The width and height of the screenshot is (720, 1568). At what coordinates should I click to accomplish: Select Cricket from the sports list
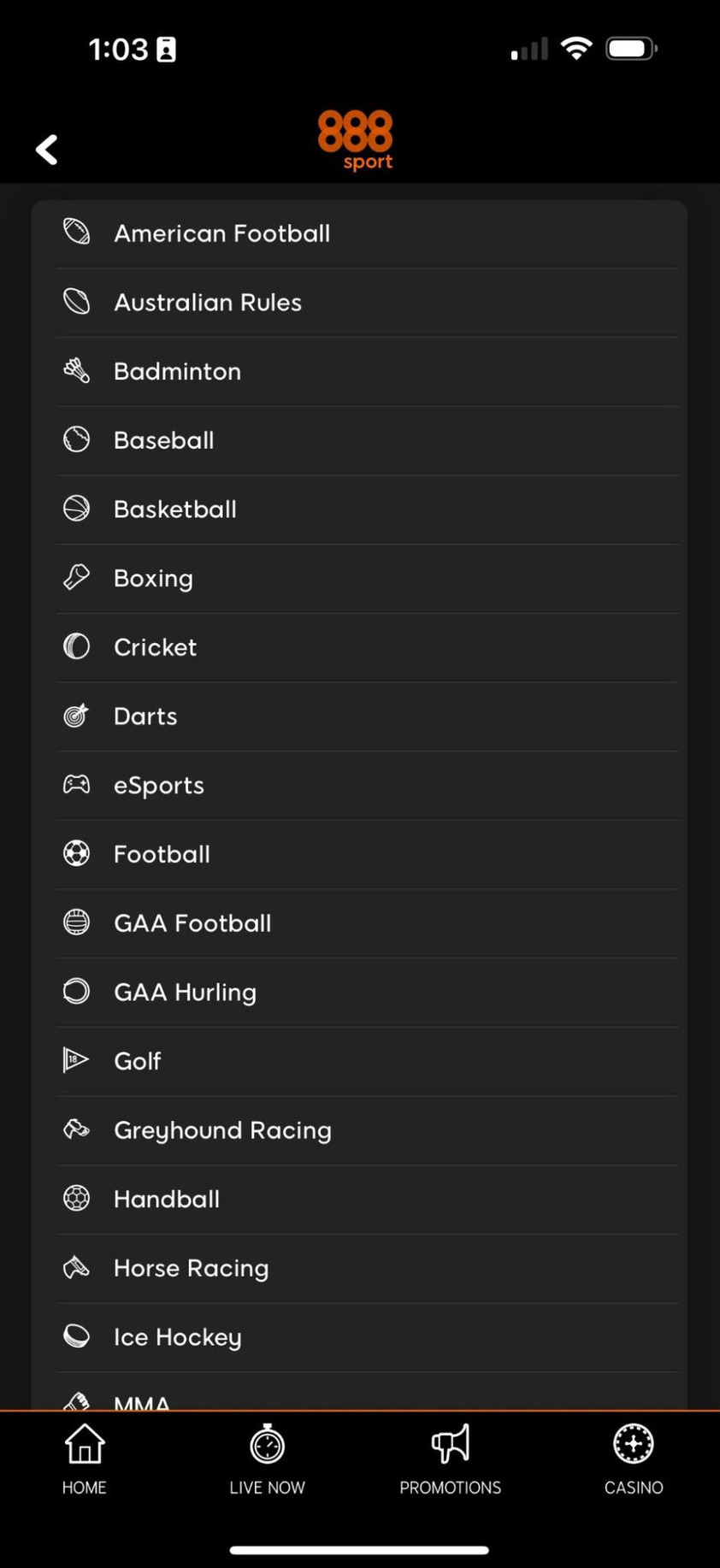click(156, 647)
